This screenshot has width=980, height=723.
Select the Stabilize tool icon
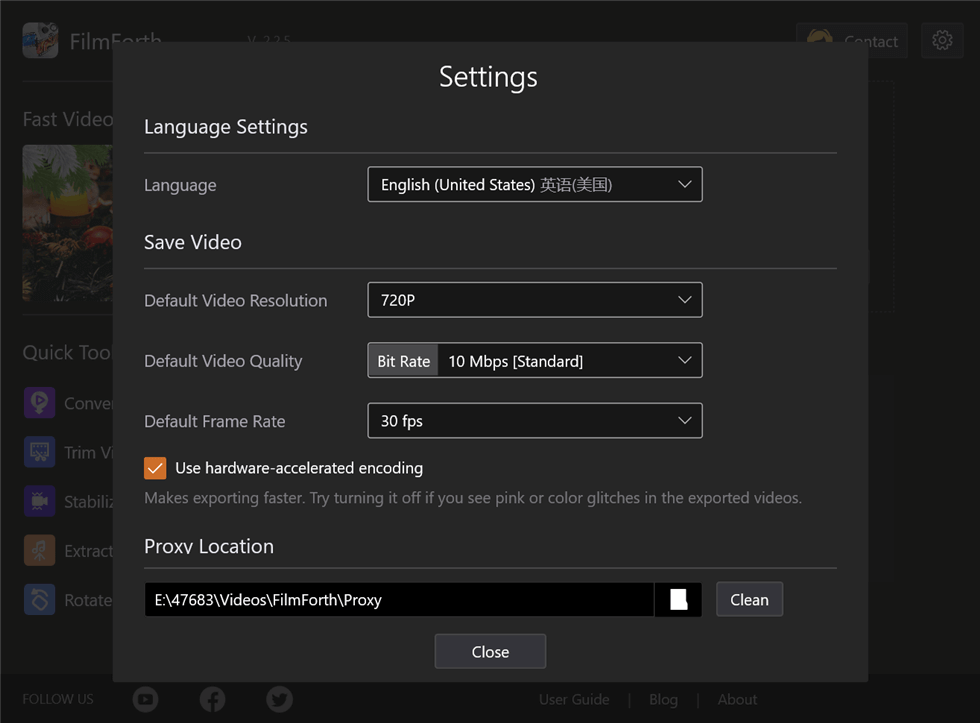pyautogui.click(x=39, y=501)
